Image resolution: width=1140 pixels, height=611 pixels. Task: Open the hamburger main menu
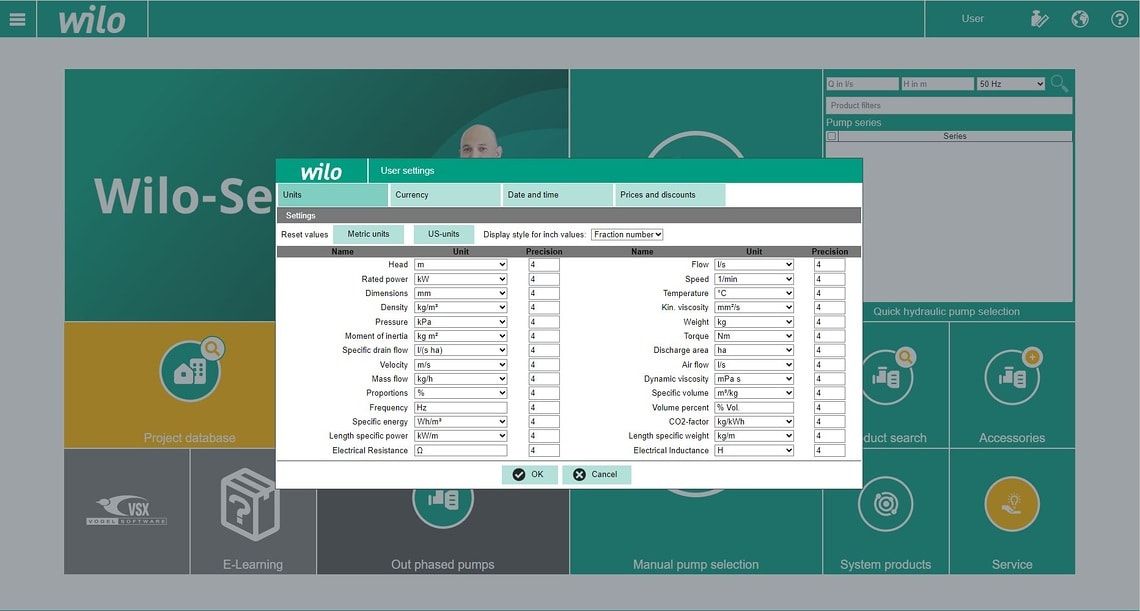17,19
